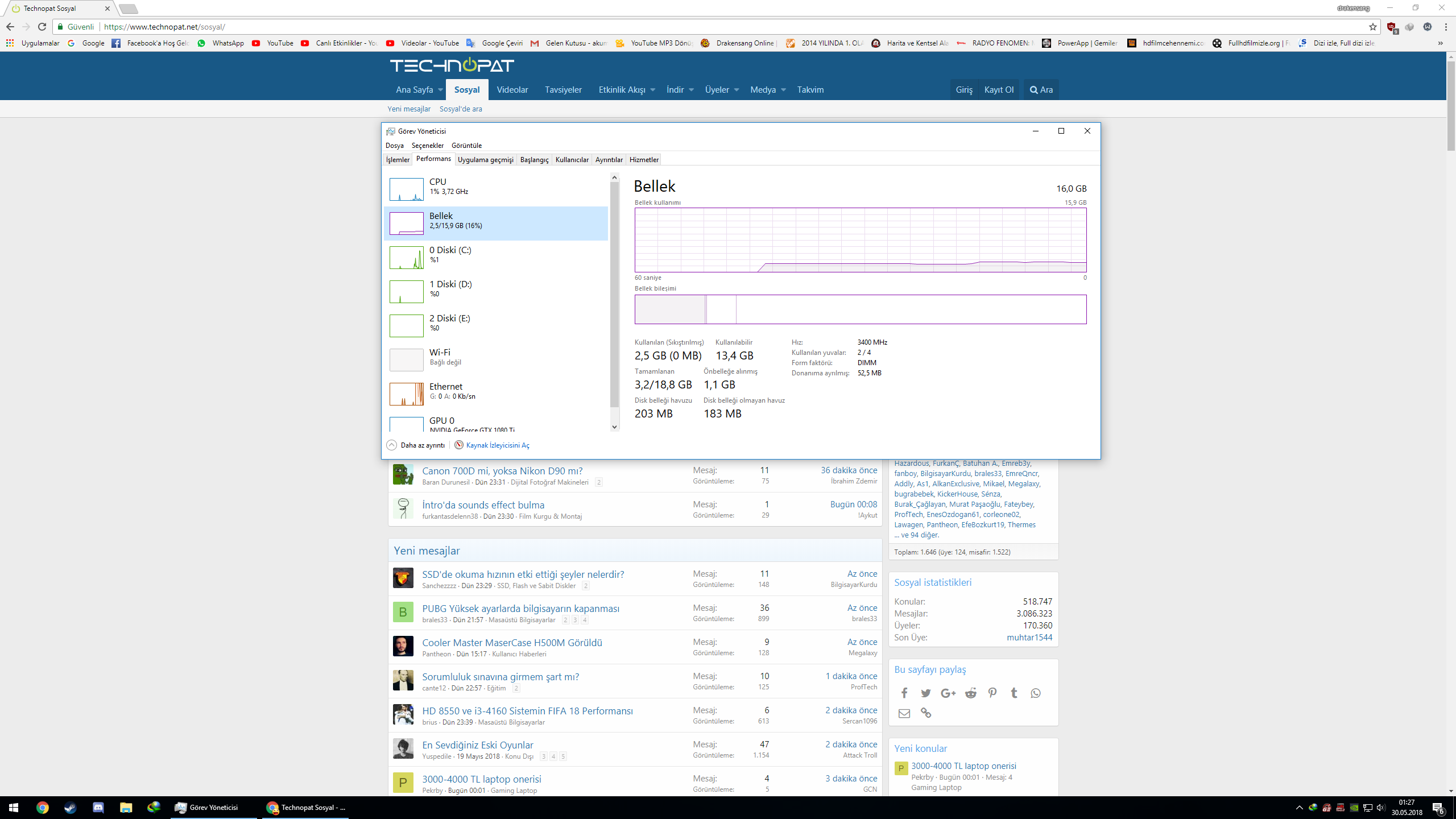The width and height of the screenshot is (1456, 819).
Task: Click Kayıt Ol register button
Action: point(999,90)
